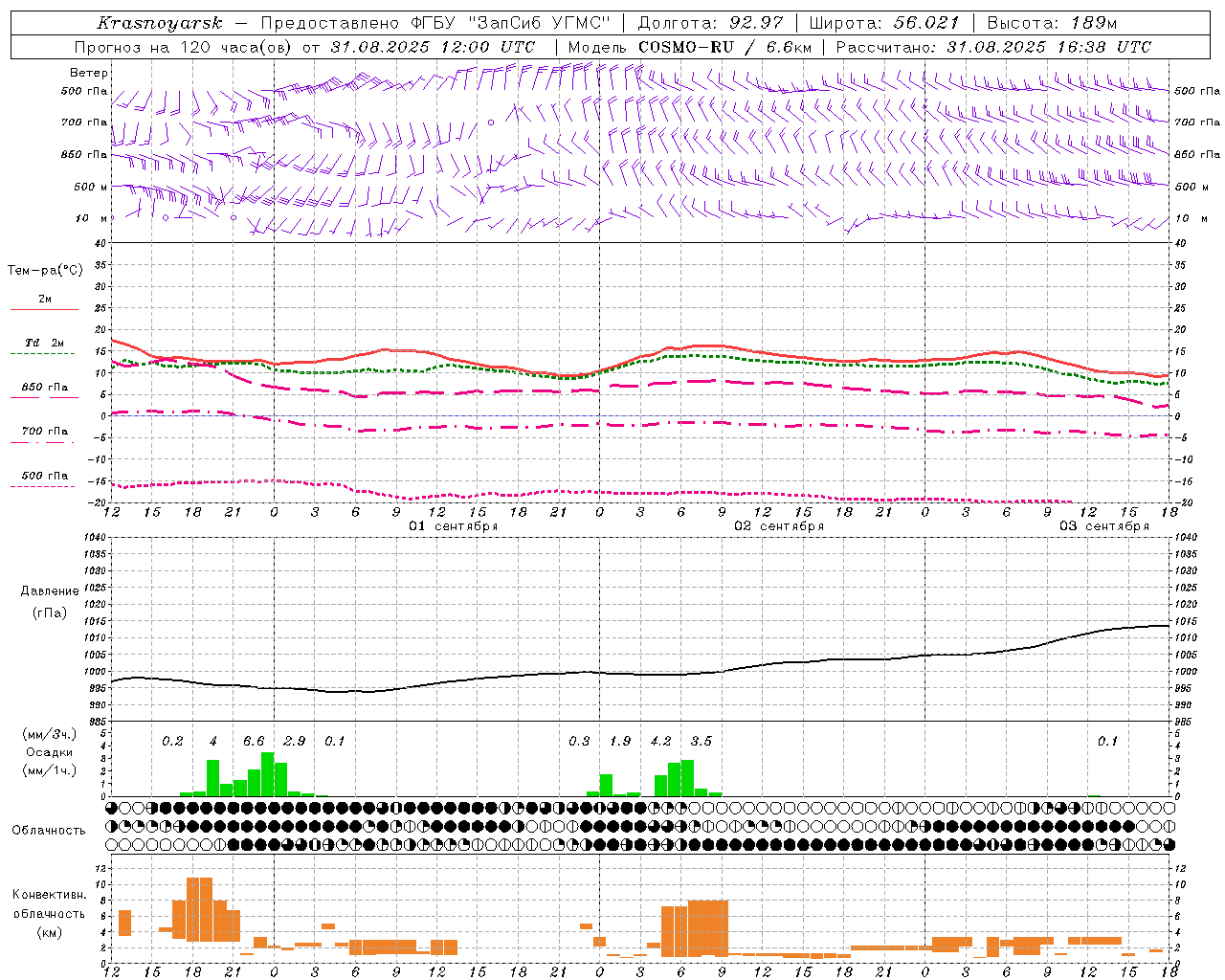Click the "Долгота: 92.97" header value
Viewport: 1225px width, 980px height.
pos(710,23)
